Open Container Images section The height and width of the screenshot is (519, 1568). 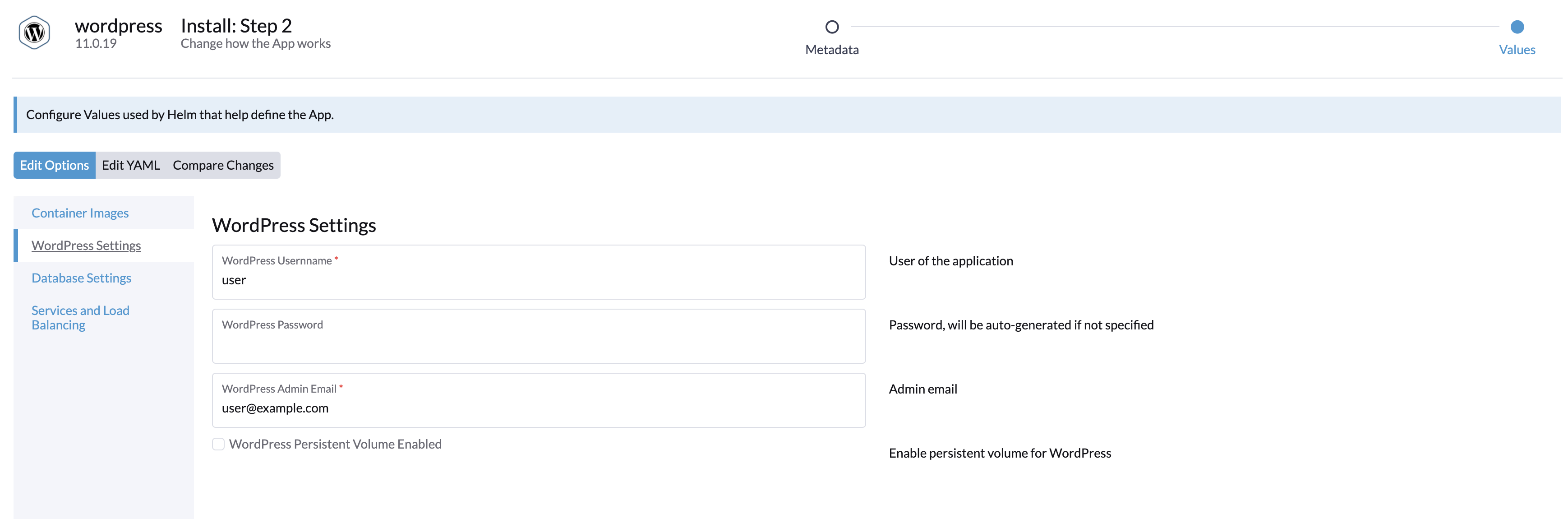pos(80,213)
